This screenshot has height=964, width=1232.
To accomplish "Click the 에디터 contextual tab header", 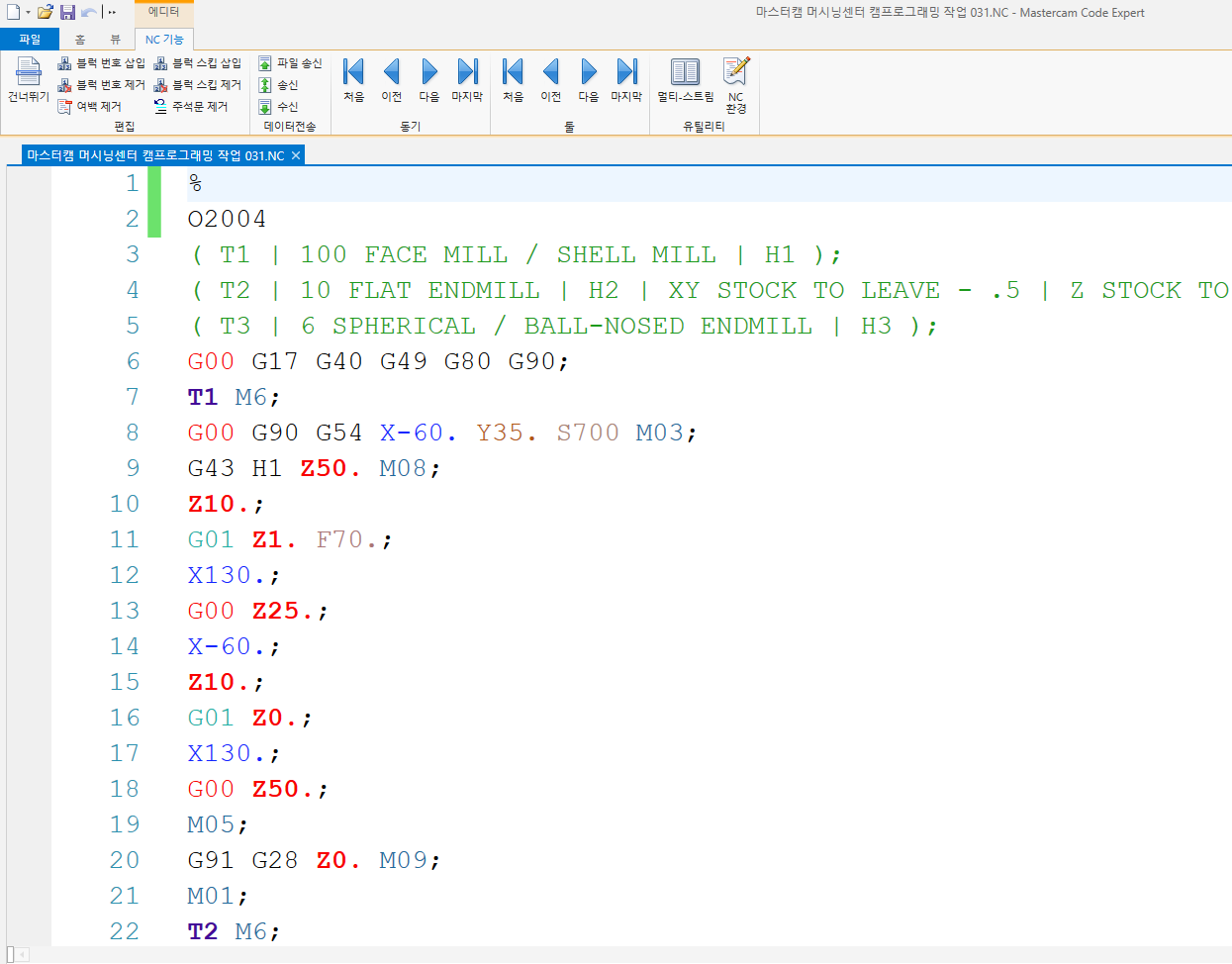I will tap(164, 12).
